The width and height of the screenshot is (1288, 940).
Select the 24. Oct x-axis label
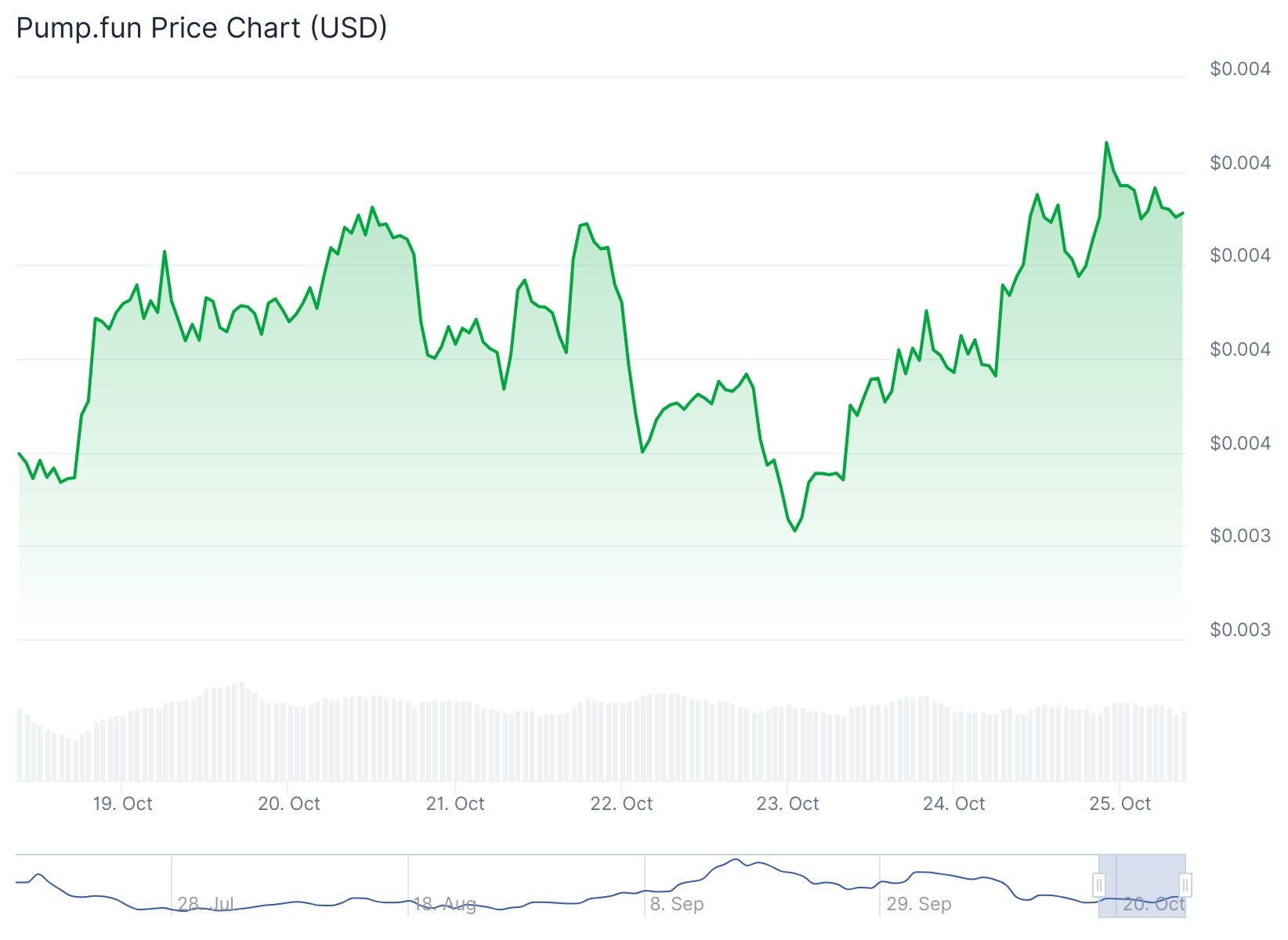(x=953, y=804)
